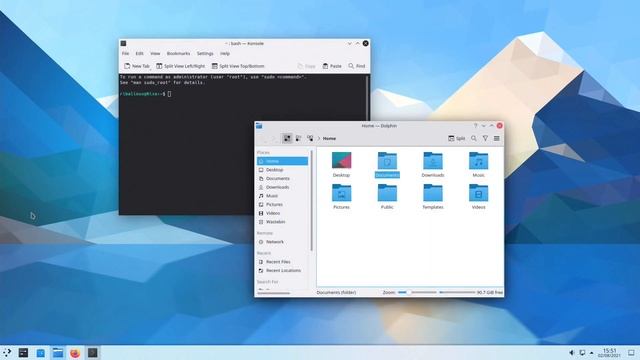
Task: Switch Dolphin to Icons view mode
Action: click(x=287, y=138)
